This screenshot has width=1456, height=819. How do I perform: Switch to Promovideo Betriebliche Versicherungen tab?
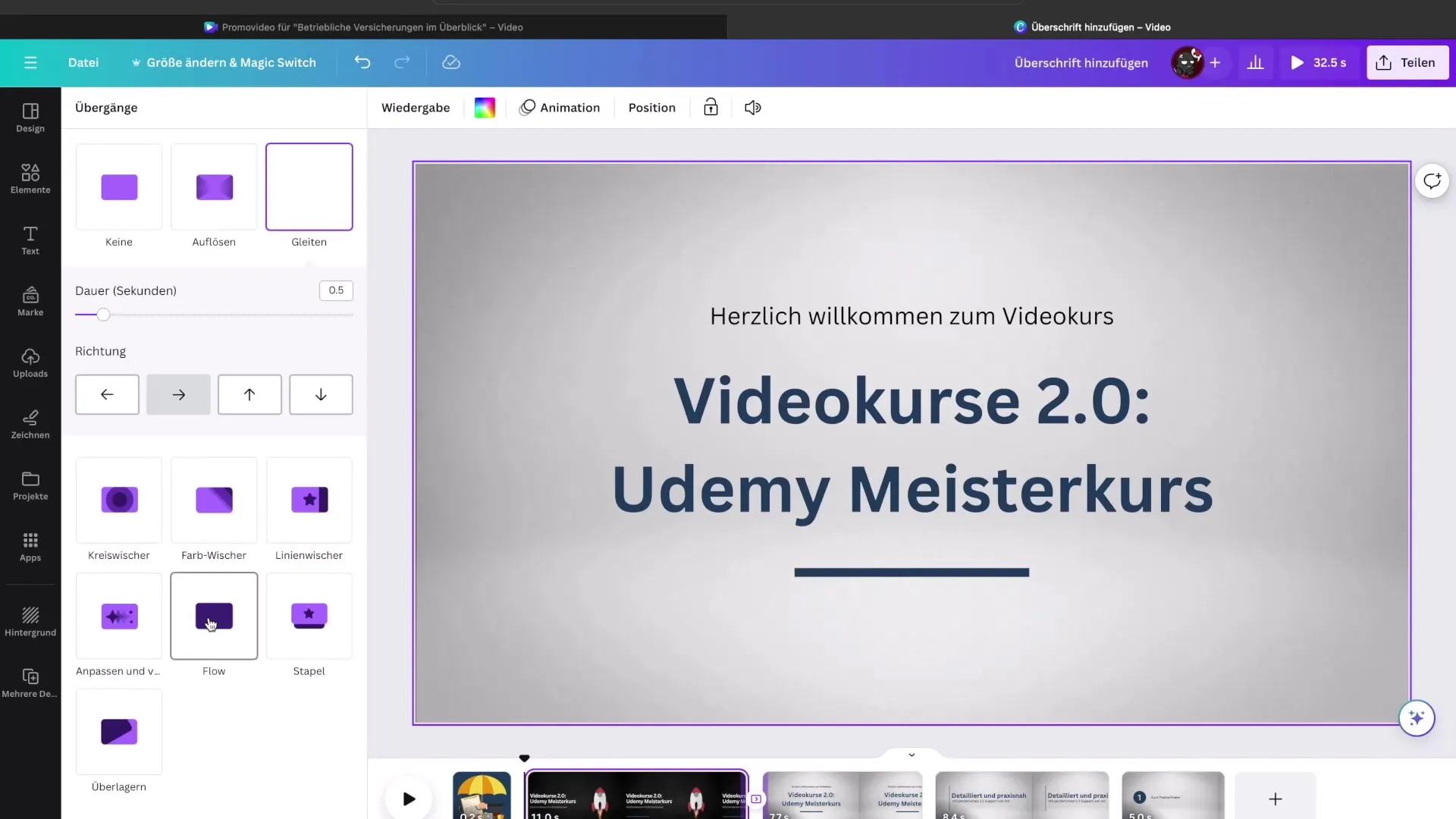click(x=363, y=27)
